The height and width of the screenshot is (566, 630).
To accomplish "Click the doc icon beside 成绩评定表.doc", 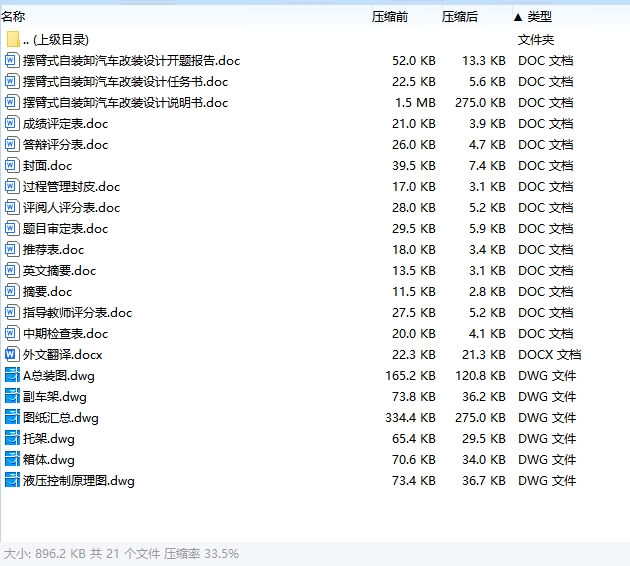I will click(x=12, y=123).
